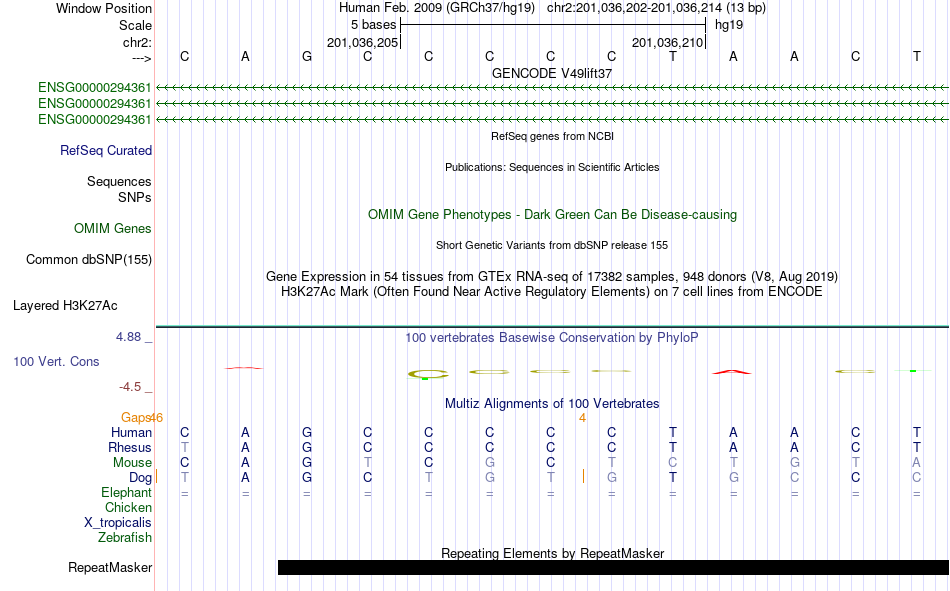Click the Zebrafish alignment row label
Screen dimensions: 950x591
(x=125, y=538)
